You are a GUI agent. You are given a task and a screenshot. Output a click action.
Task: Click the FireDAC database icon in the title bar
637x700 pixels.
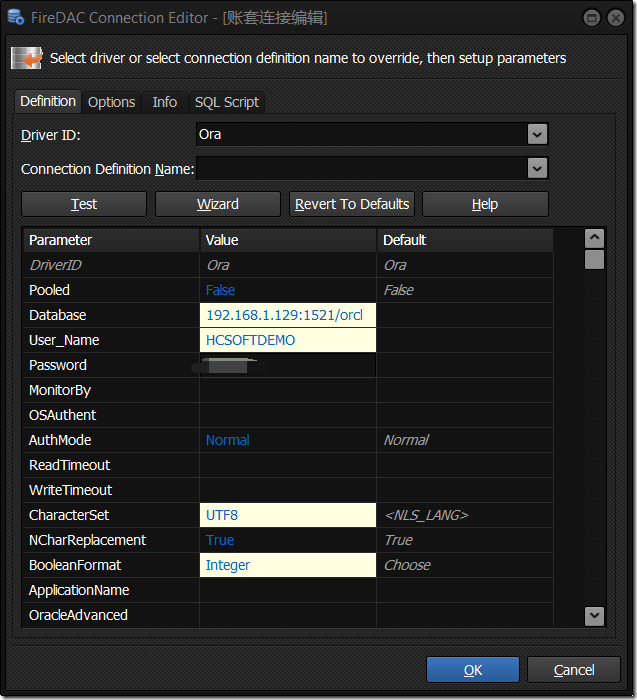pos(16,17)
